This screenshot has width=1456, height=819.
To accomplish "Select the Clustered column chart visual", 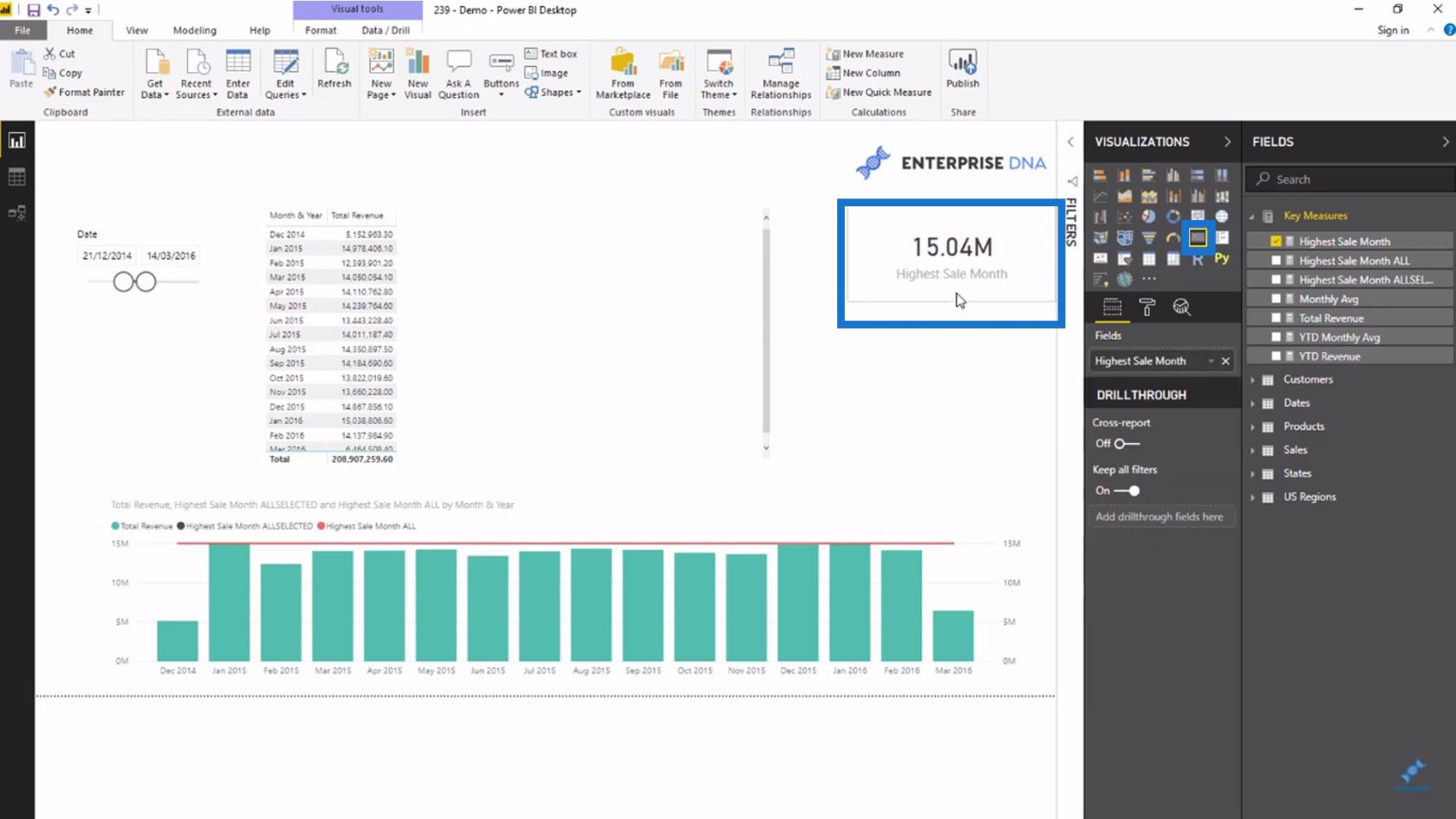I will point(1173,175).
